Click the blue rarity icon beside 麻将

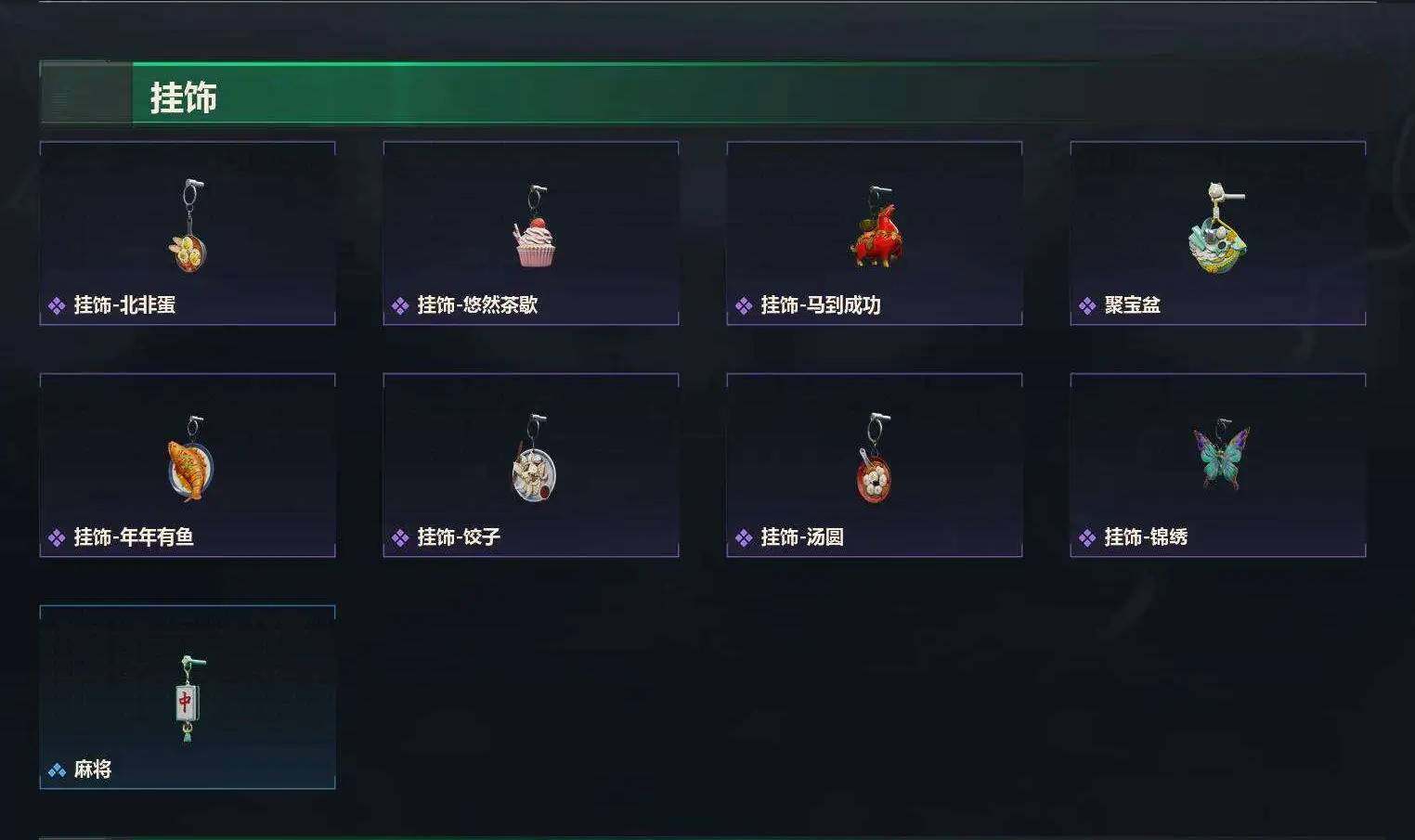(x=57, y=769)
